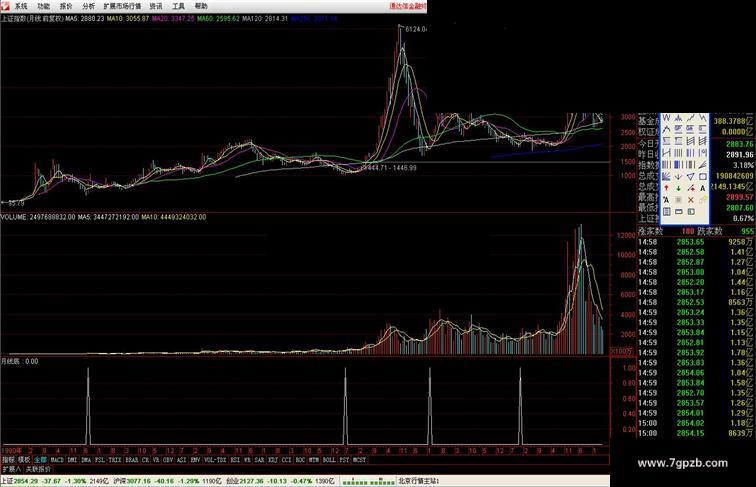Select the triangle drawing tool

[x=690, y=177]
